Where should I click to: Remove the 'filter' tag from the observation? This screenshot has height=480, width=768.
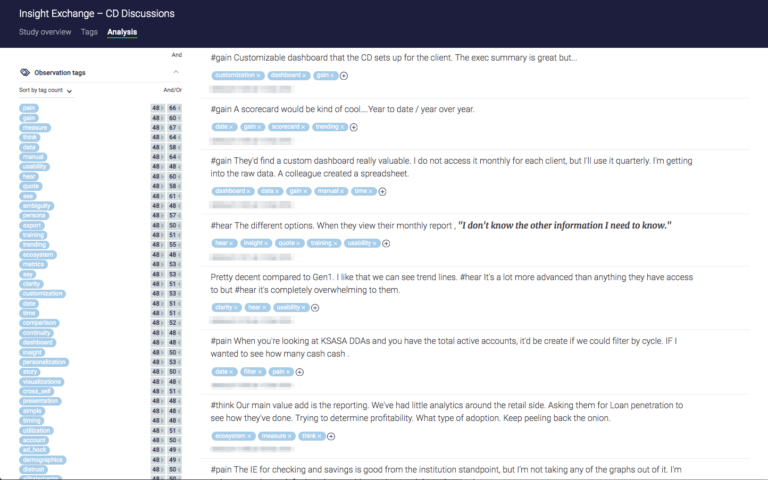[259, 372]
